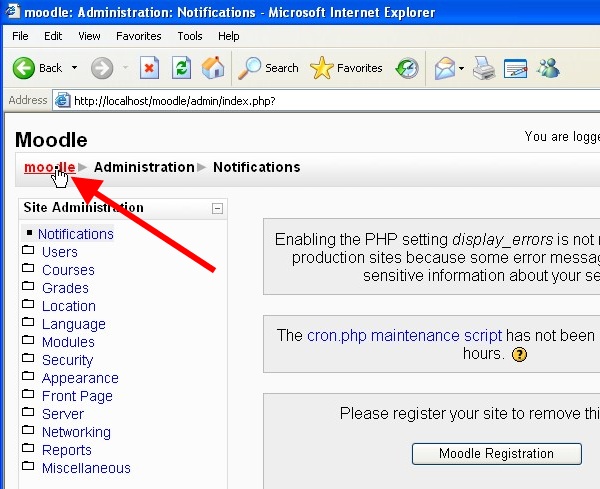Click the grey Forward arrow icon
Viewport: 600px width, 489px height.
(102, 68)
